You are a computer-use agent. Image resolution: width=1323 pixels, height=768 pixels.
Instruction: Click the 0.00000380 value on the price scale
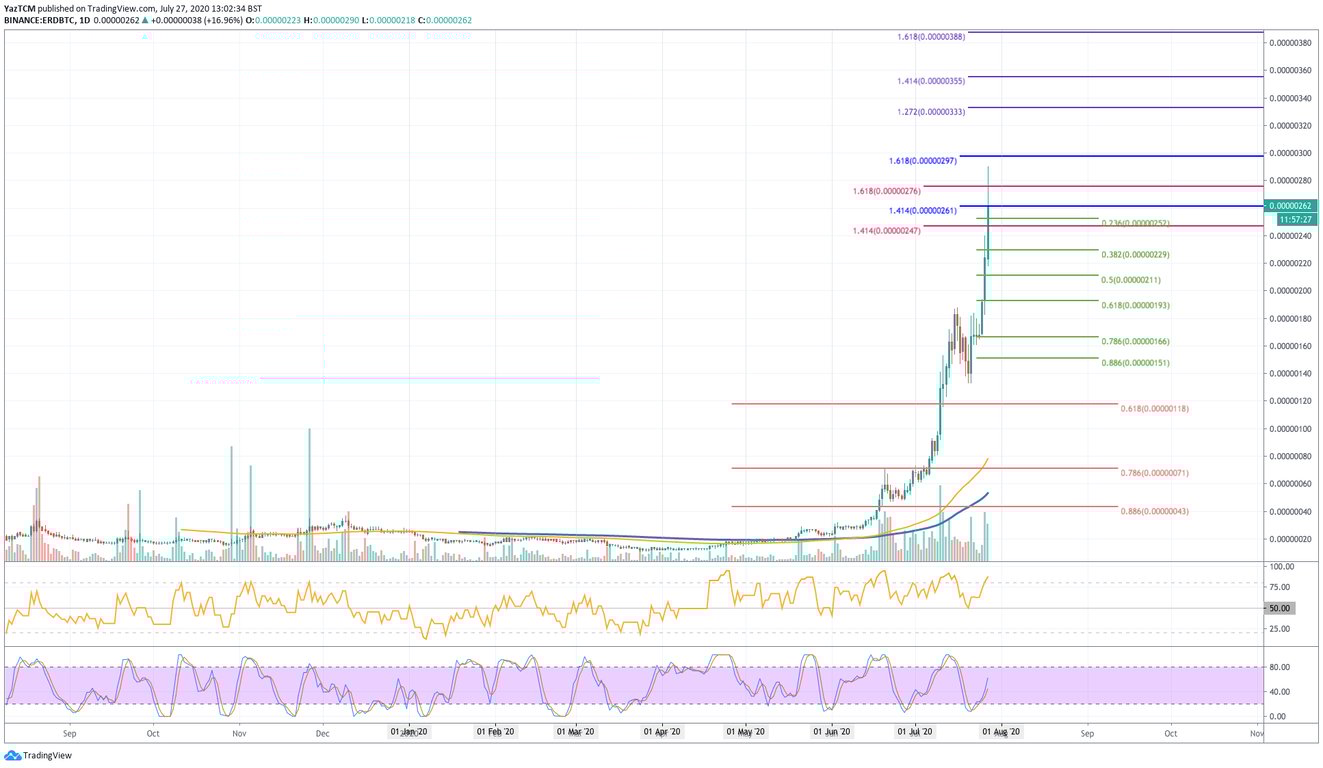(x=1290, y=42)
